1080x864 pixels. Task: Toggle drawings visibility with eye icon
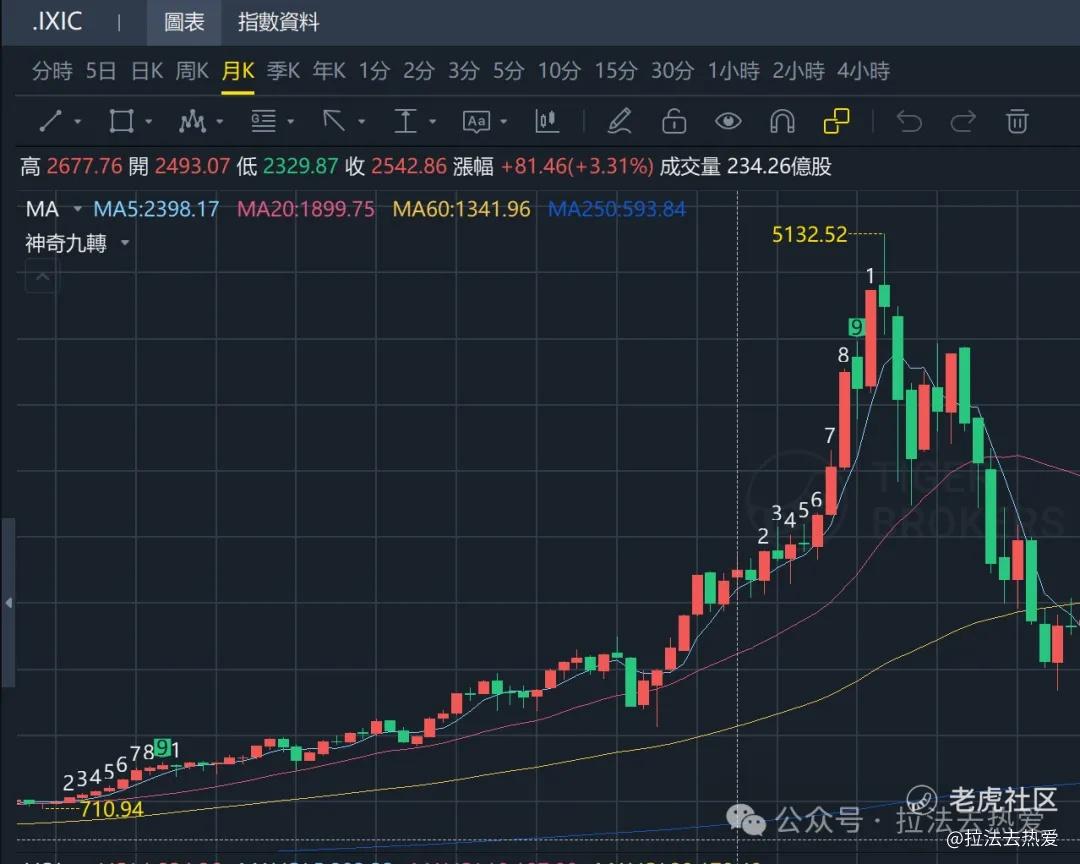(728, 121)
